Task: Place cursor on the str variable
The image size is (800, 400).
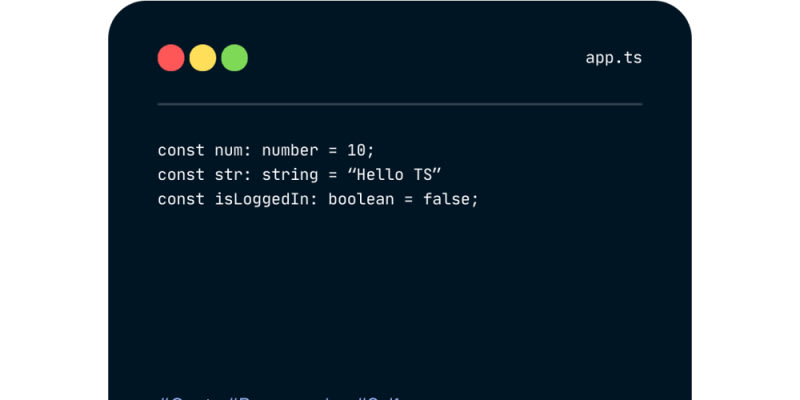Action: (x=229, y=175)
